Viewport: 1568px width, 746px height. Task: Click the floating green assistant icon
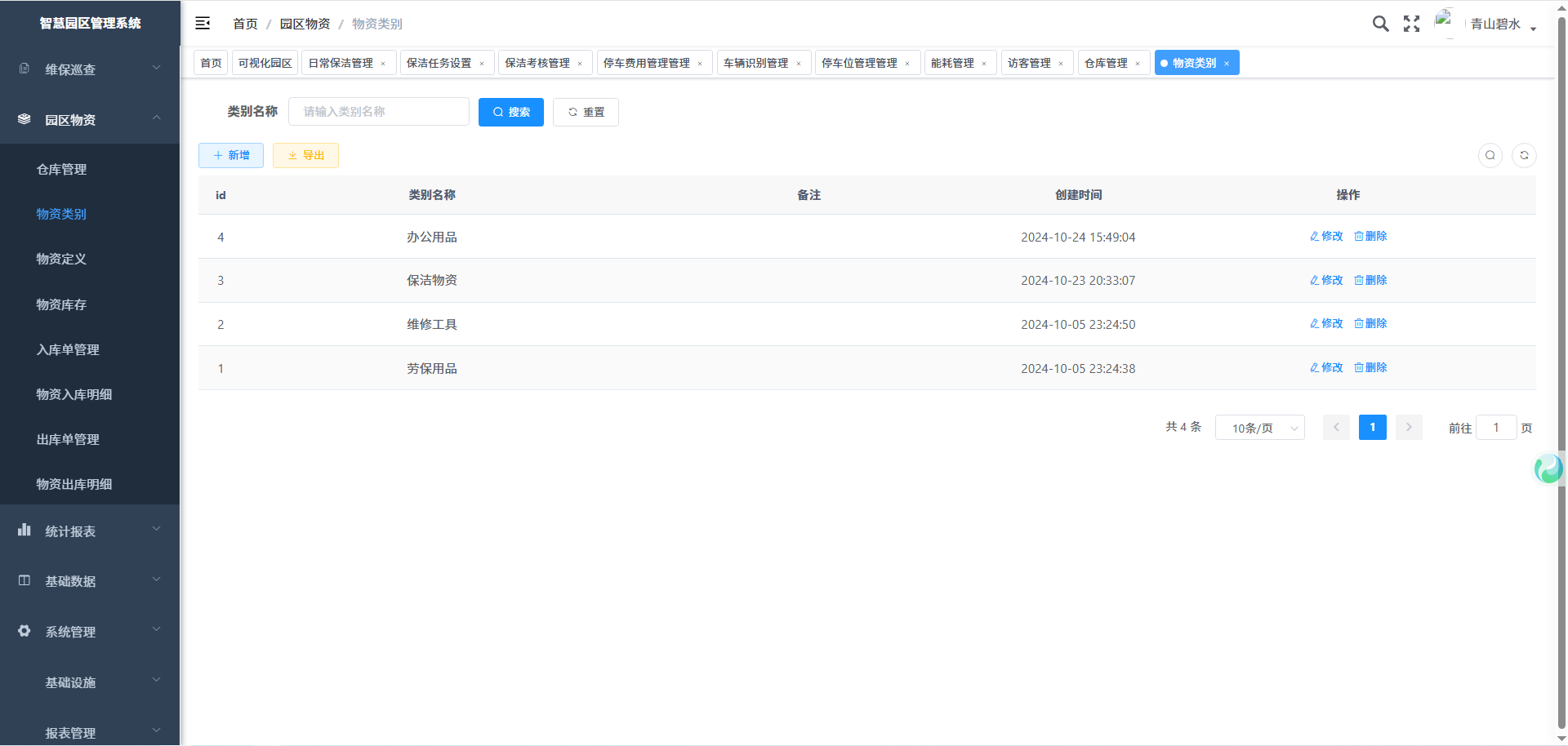pyautogui.click(x=1548, y=468)
